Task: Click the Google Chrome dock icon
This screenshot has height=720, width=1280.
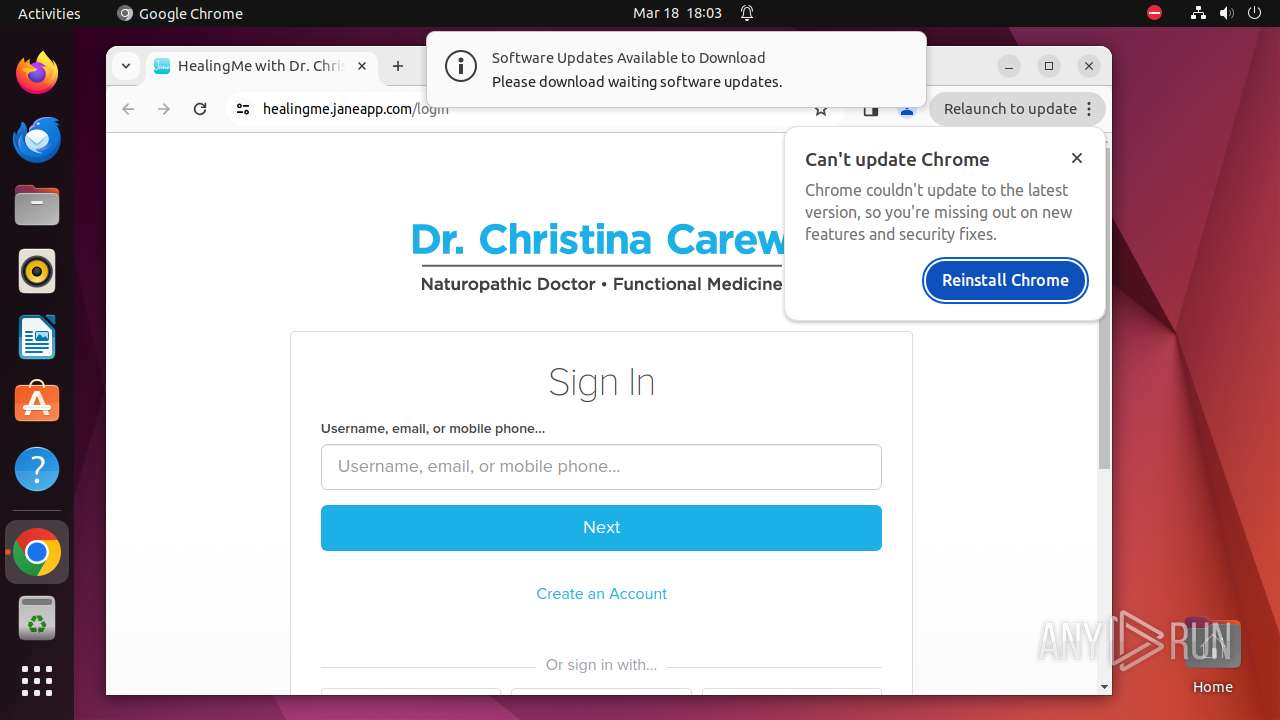Action: pos(37,552)
